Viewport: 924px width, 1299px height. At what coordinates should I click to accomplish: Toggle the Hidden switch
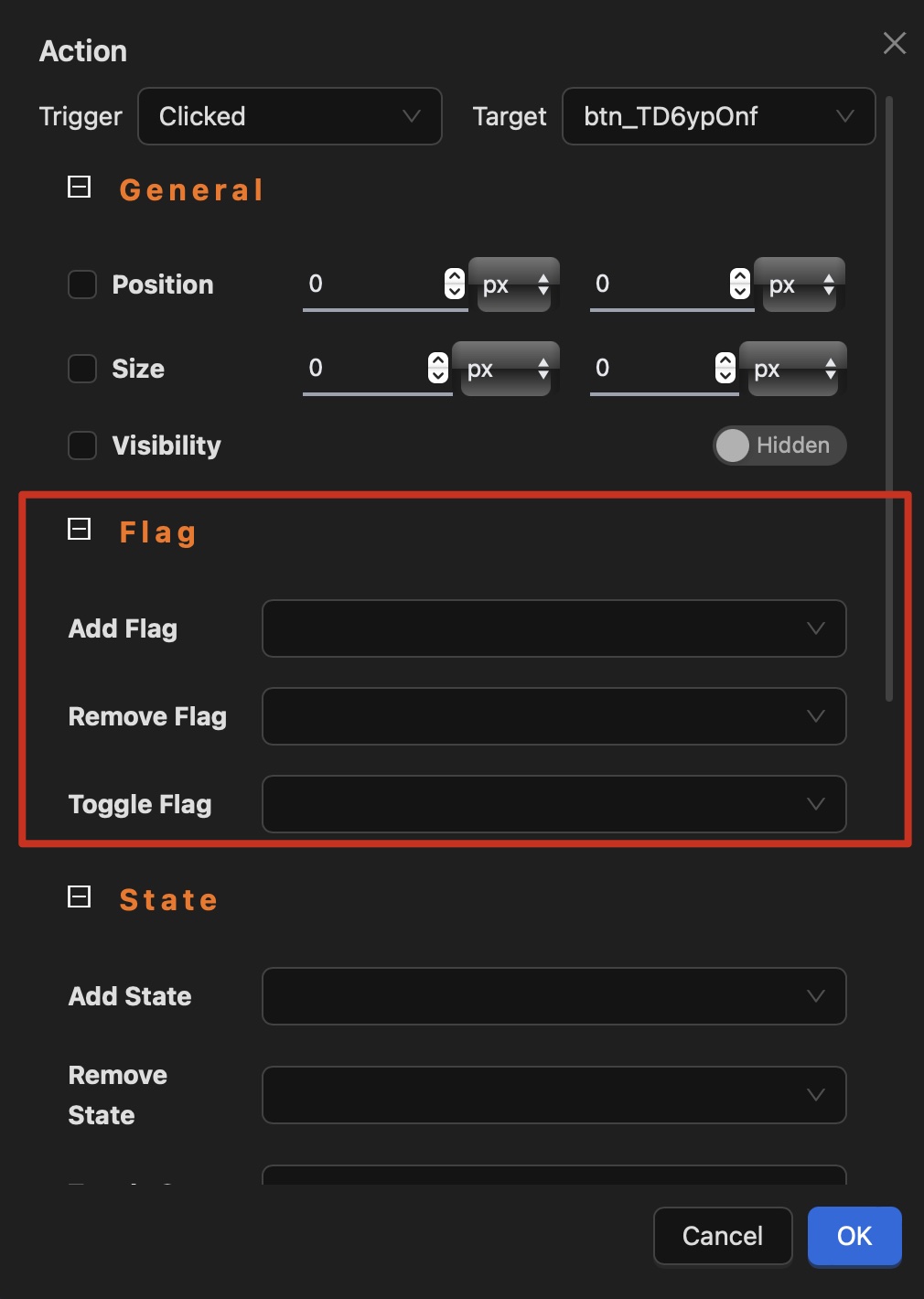[x=779, y=446]
